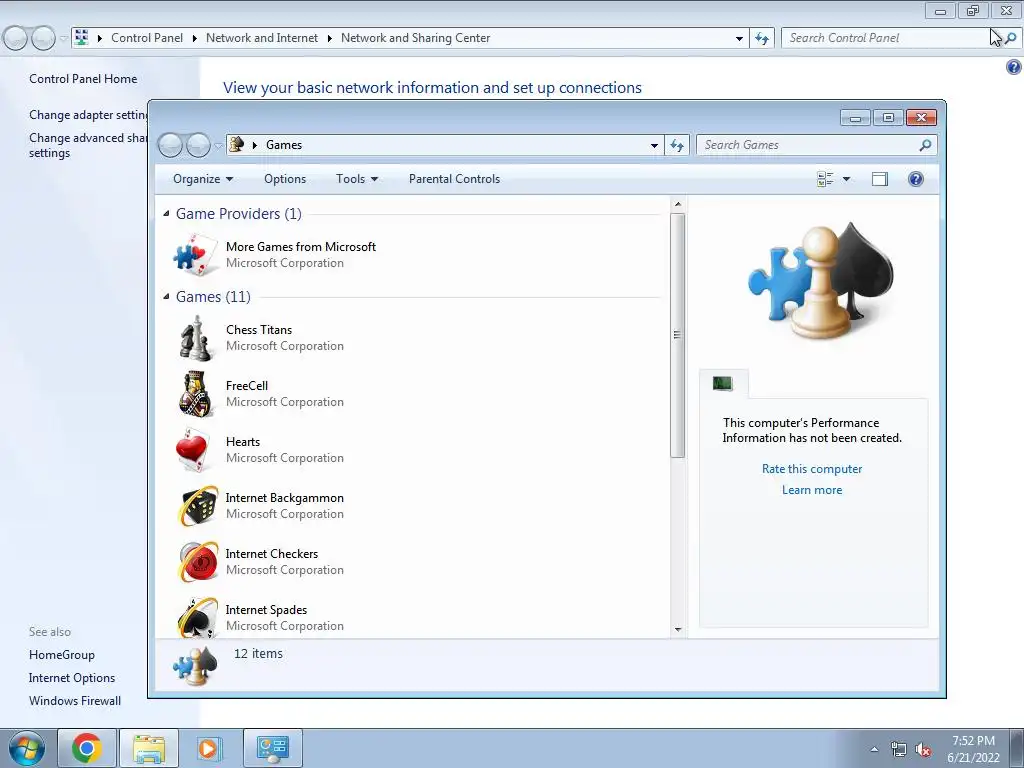The height and width of the screenshot is (768, 1024).
Task: Select More Games from Microsoft icon
Action: 195,255
